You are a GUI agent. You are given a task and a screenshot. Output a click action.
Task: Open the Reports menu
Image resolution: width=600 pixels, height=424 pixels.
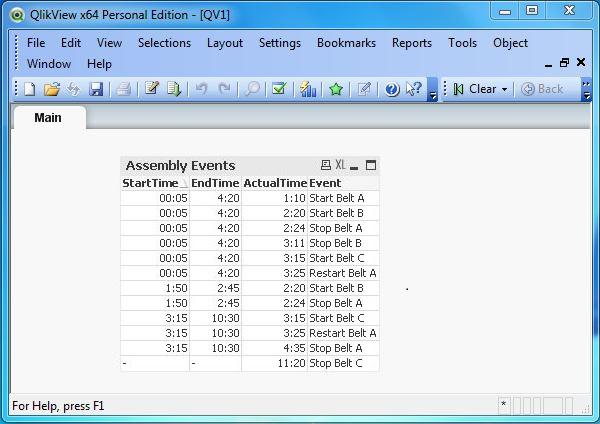click(x=412, y=43)
